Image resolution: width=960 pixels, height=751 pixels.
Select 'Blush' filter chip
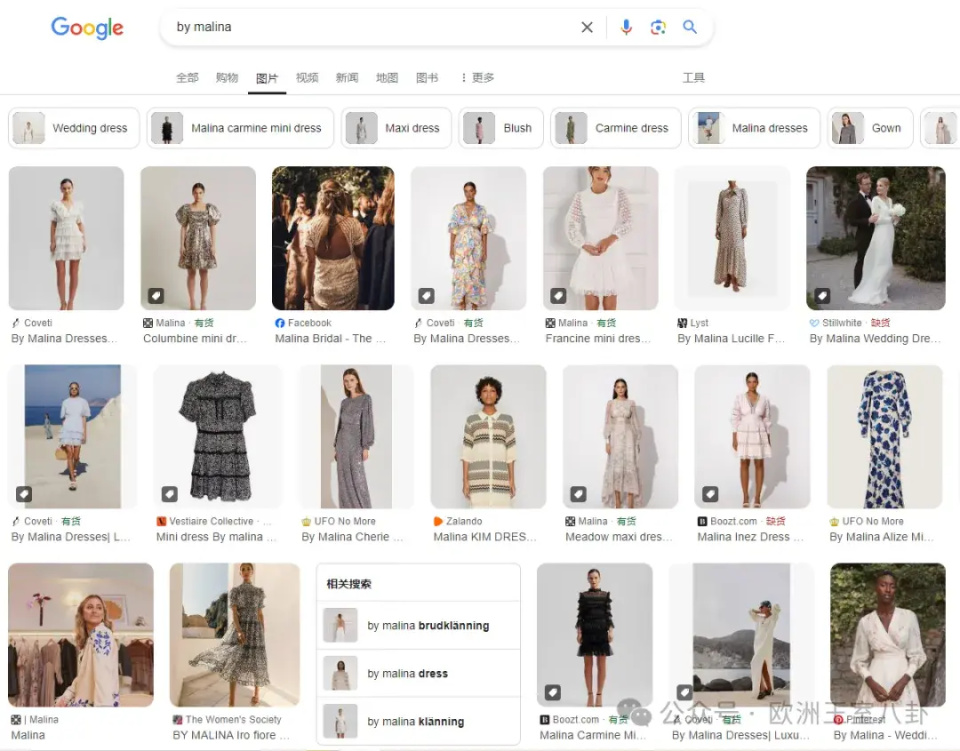coord(501,128)
